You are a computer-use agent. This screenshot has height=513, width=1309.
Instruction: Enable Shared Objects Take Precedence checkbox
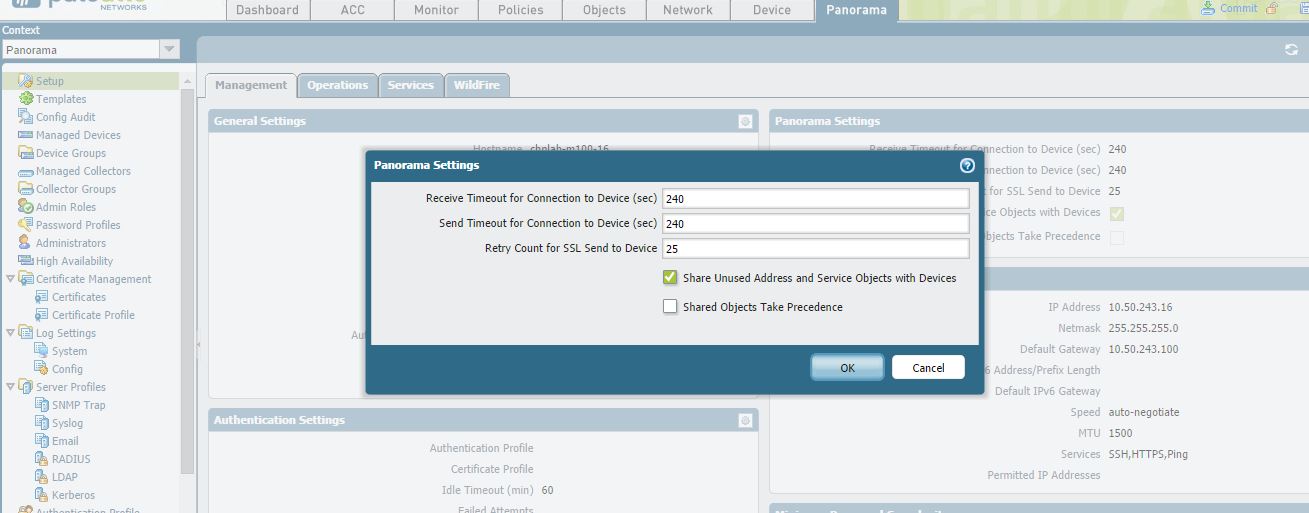tap(670, 307)
